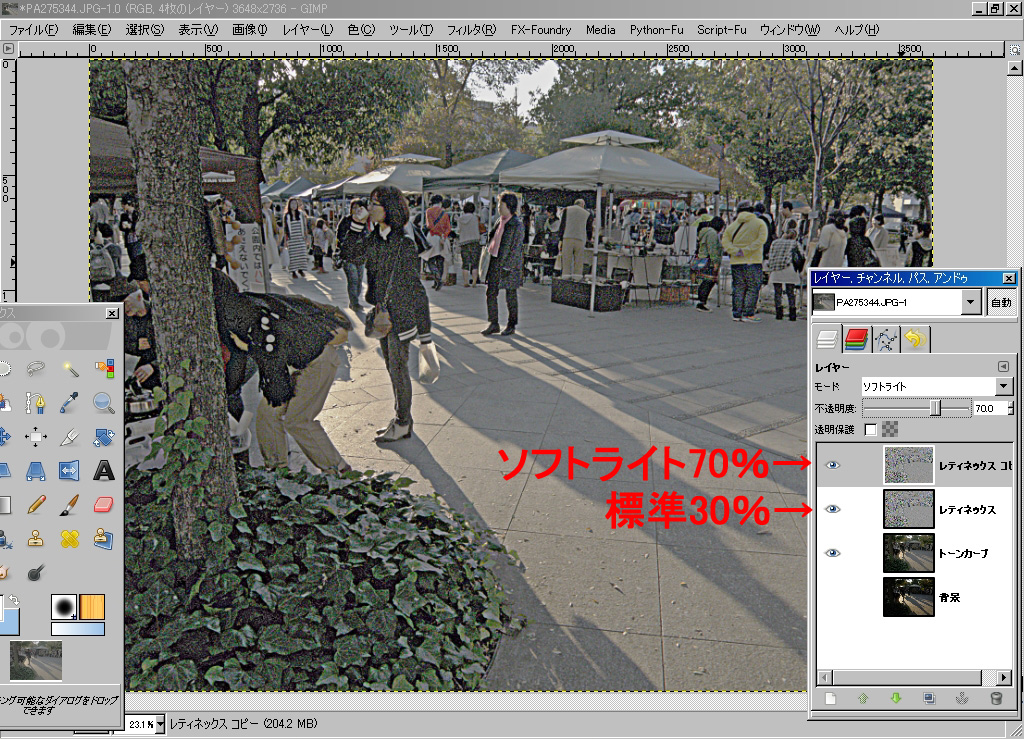This screenshot has height=740, width=1024.
Task: Enable the 透明保護 checkbox
Action: pyautogui.click(x=870, y=429)
